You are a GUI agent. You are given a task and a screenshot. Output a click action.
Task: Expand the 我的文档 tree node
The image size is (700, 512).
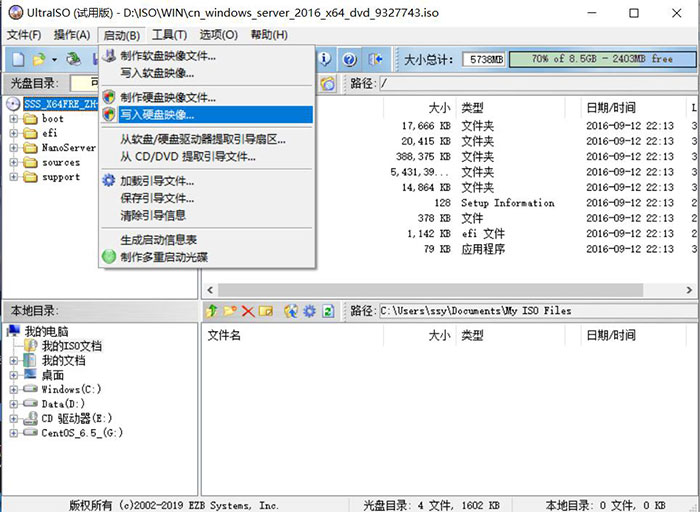[13, 360]
